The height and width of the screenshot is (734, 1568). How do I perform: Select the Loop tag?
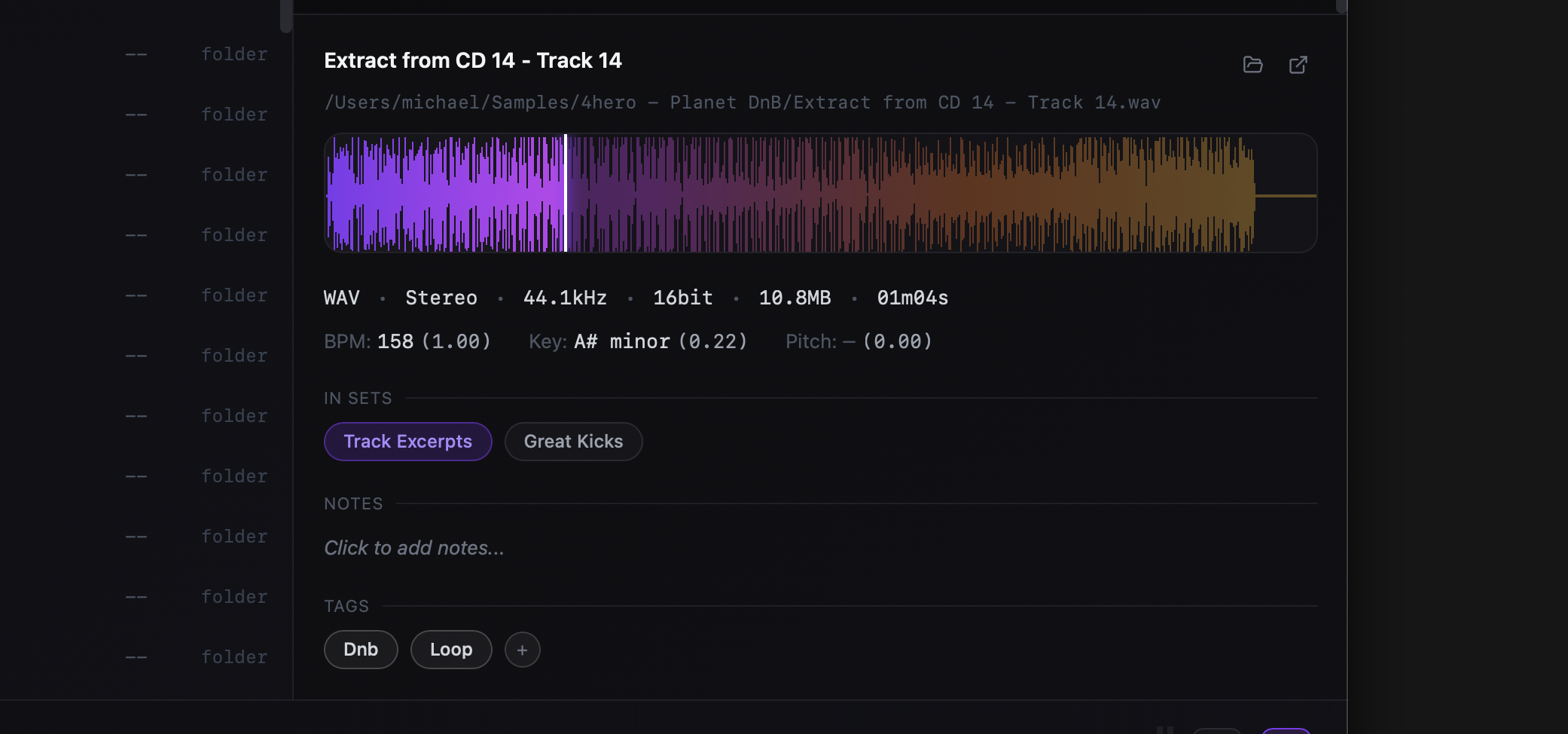pos(451,650)
